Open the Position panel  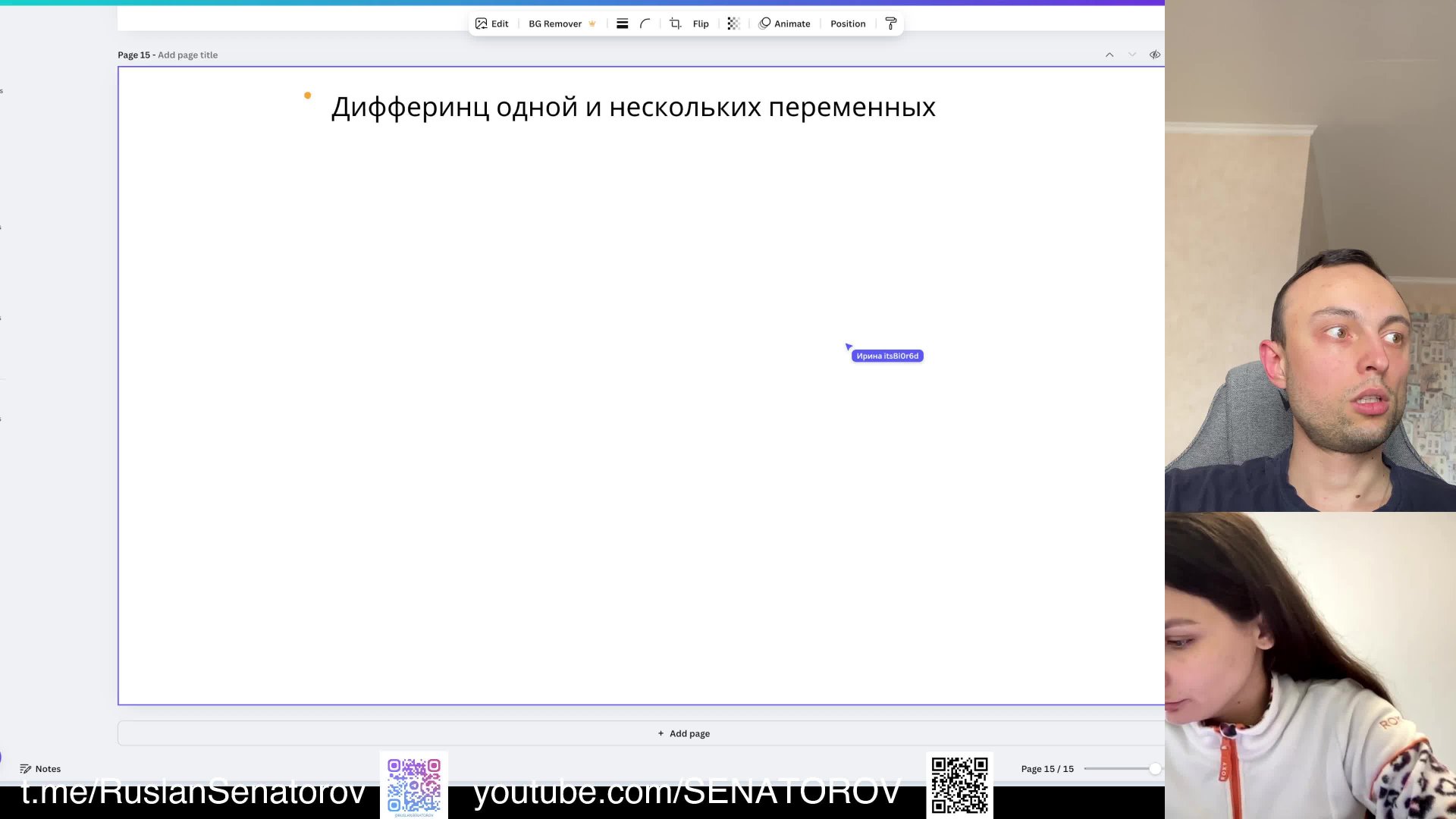tap(847, 24)
